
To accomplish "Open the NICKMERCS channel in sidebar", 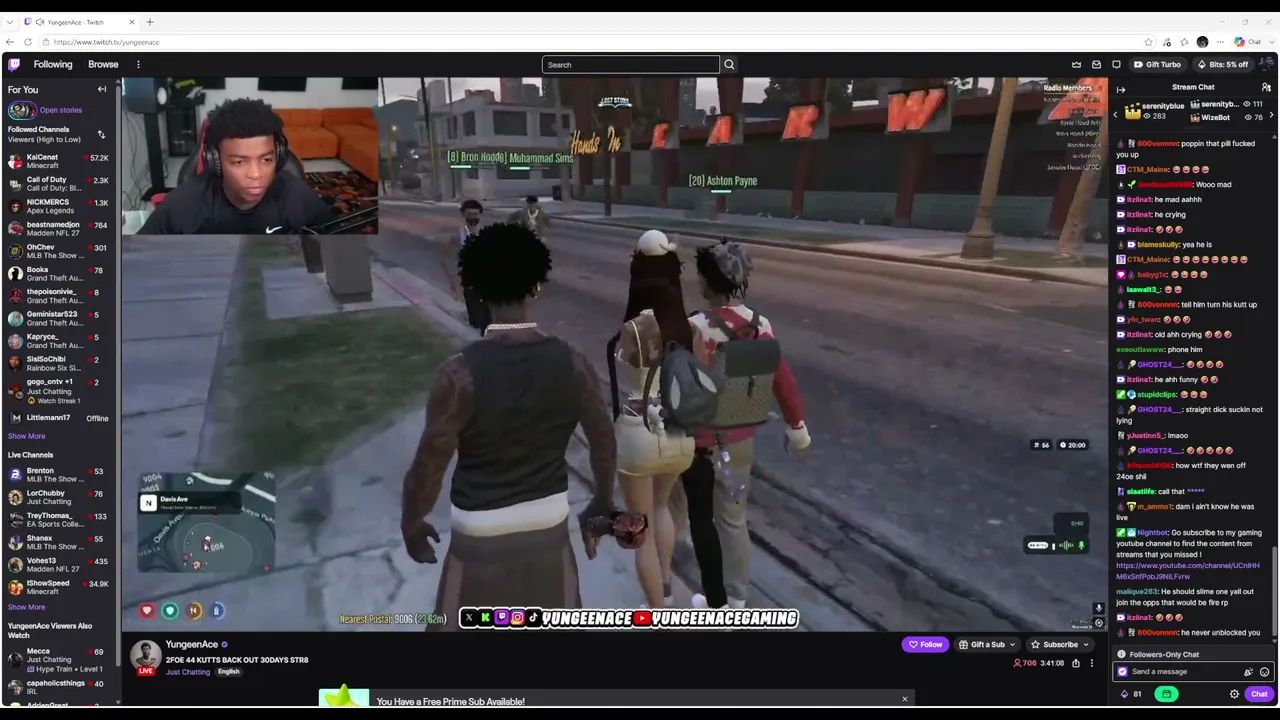I will [x=60, y=206].
